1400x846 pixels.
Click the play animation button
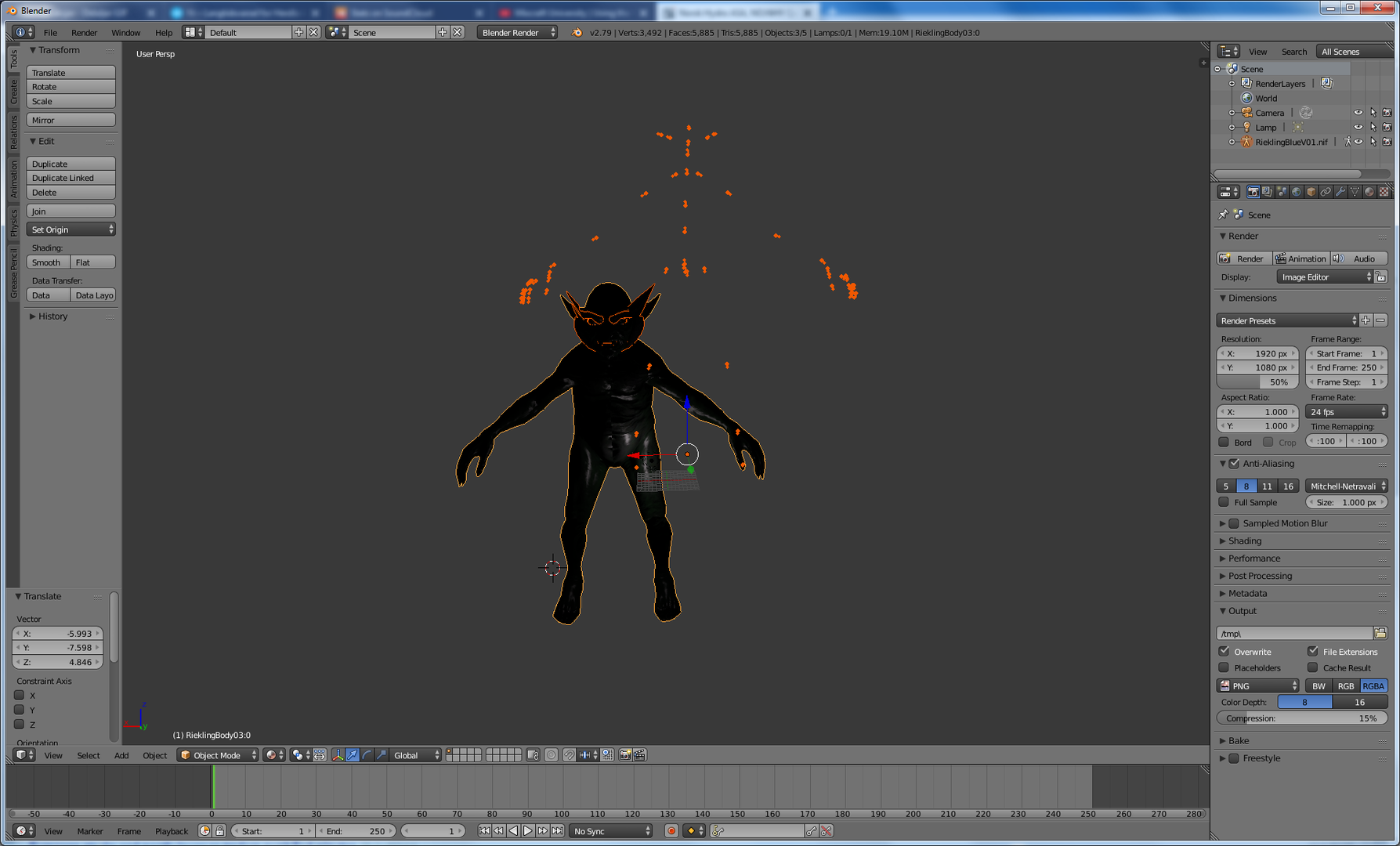pyautogui.click(x=528, y=831)
